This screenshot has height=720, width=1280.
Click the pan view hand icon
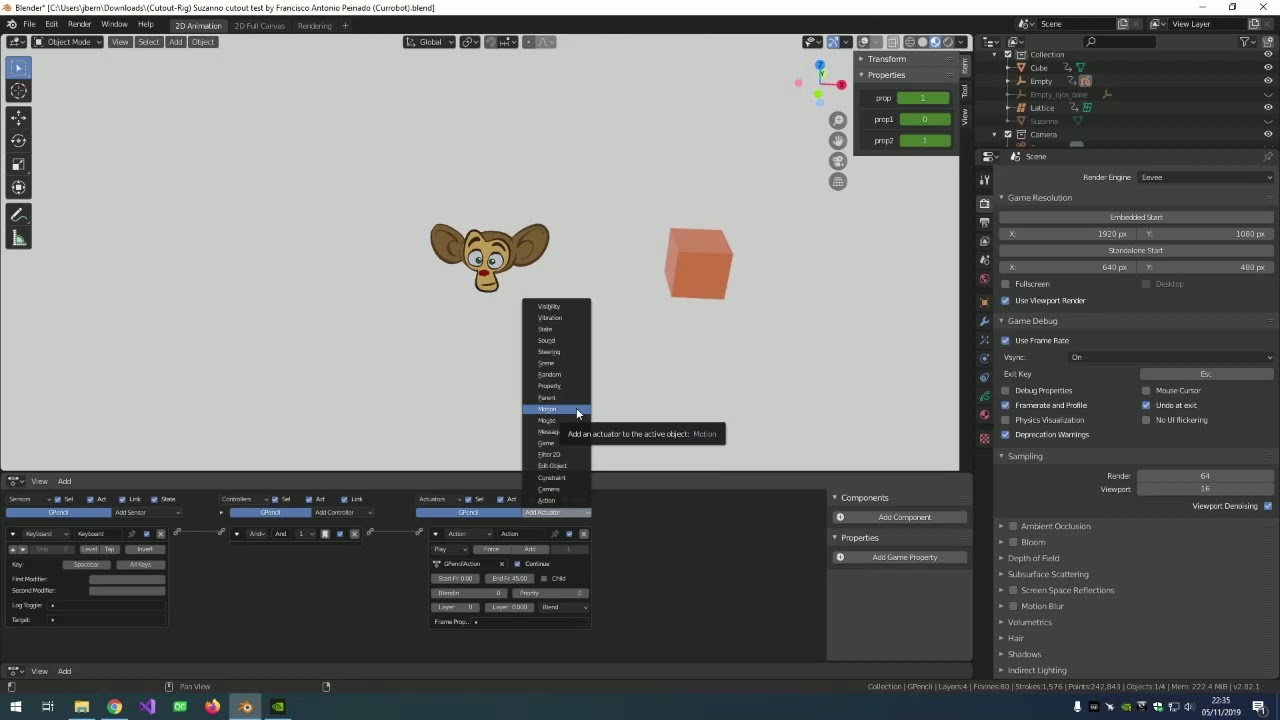(x=838, y=140)
